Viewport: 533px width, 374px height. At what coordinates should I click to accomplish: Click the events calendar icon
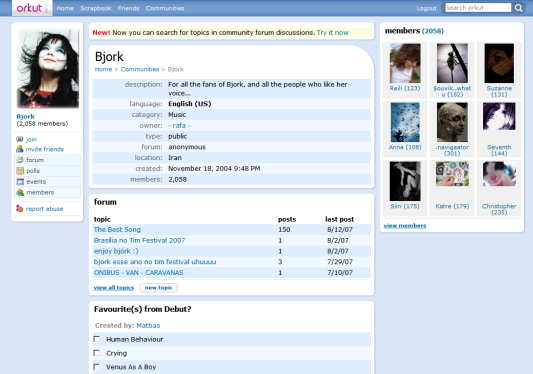(x=20, y=182)
